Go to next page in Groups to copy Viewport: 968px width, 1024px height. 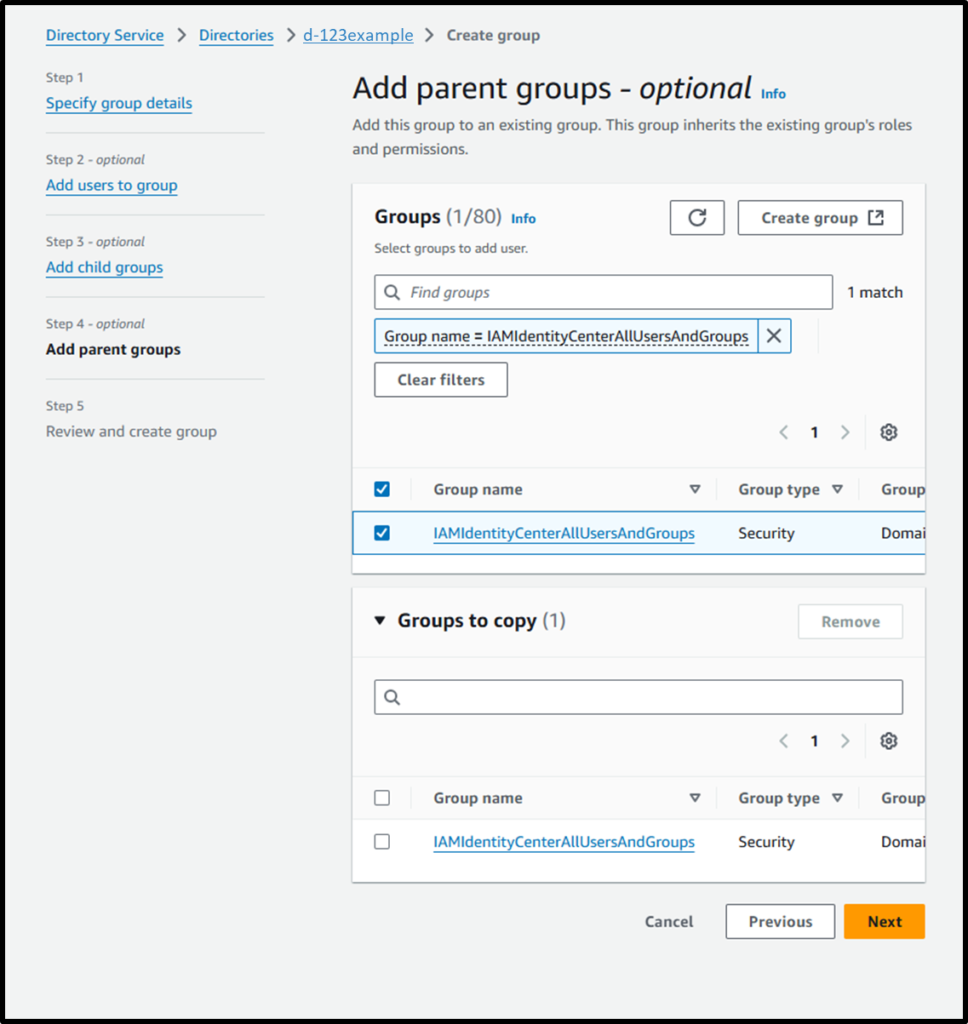[845, 741]
